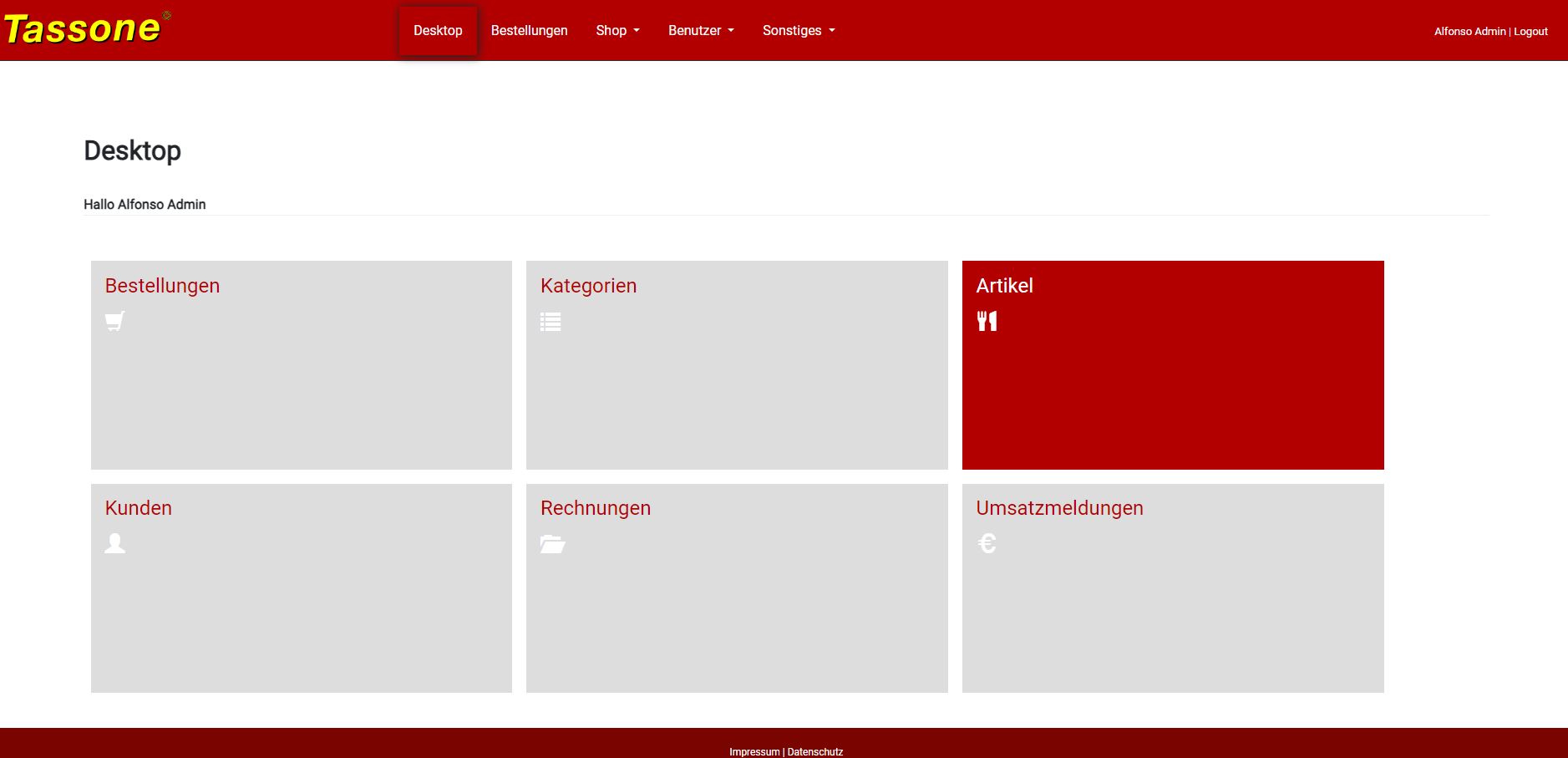Click the user silhouette icon under Kunden
Image resolution: width=1568 pixels, height=758 pixels.
tap(115, 544)
